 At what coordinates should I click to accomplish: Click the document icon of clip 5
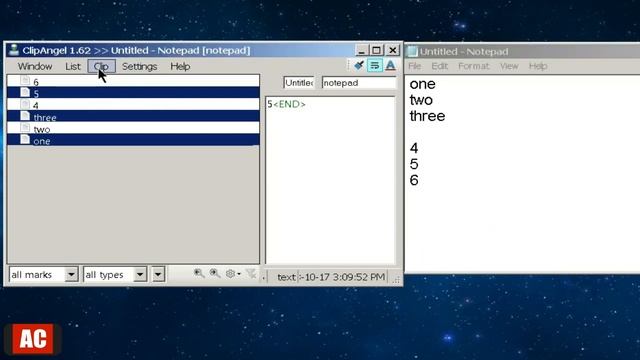click(x=25, y=92)
